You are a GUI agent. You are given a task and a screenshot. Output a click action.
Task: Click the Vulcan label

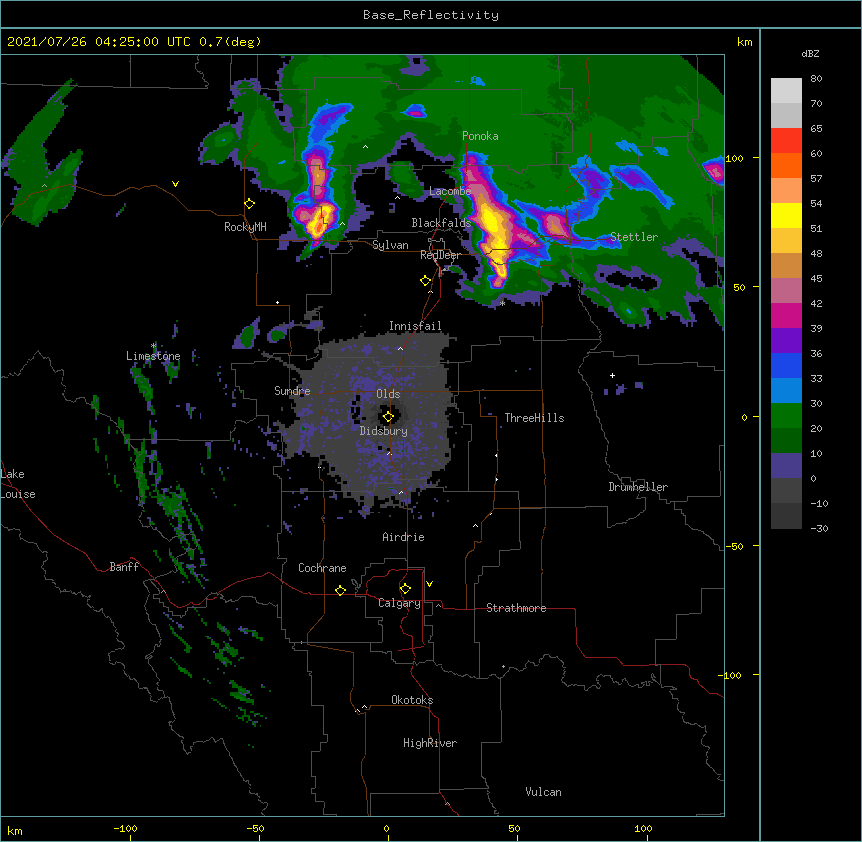543,792
